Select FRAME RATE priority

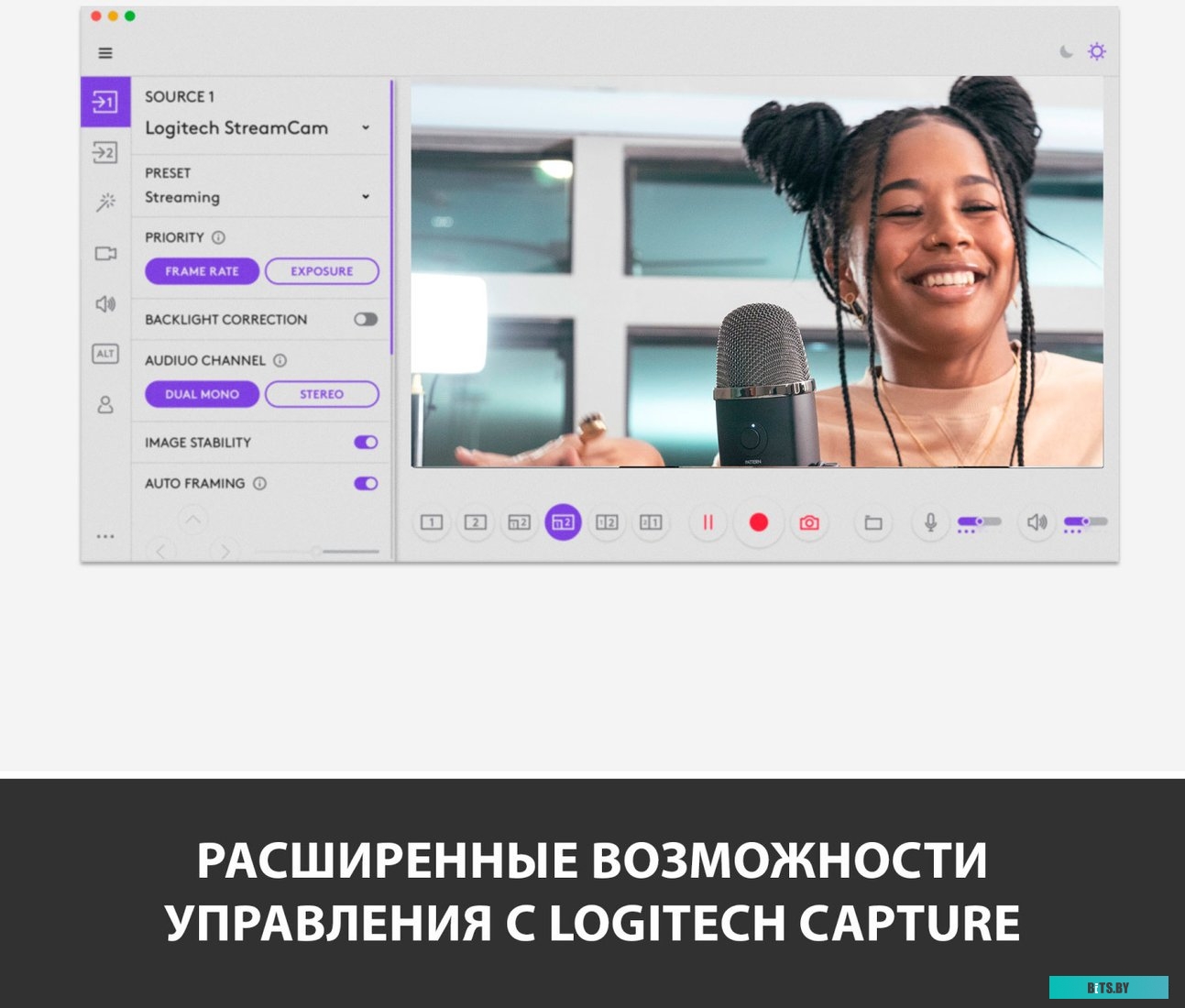point(202,271)
